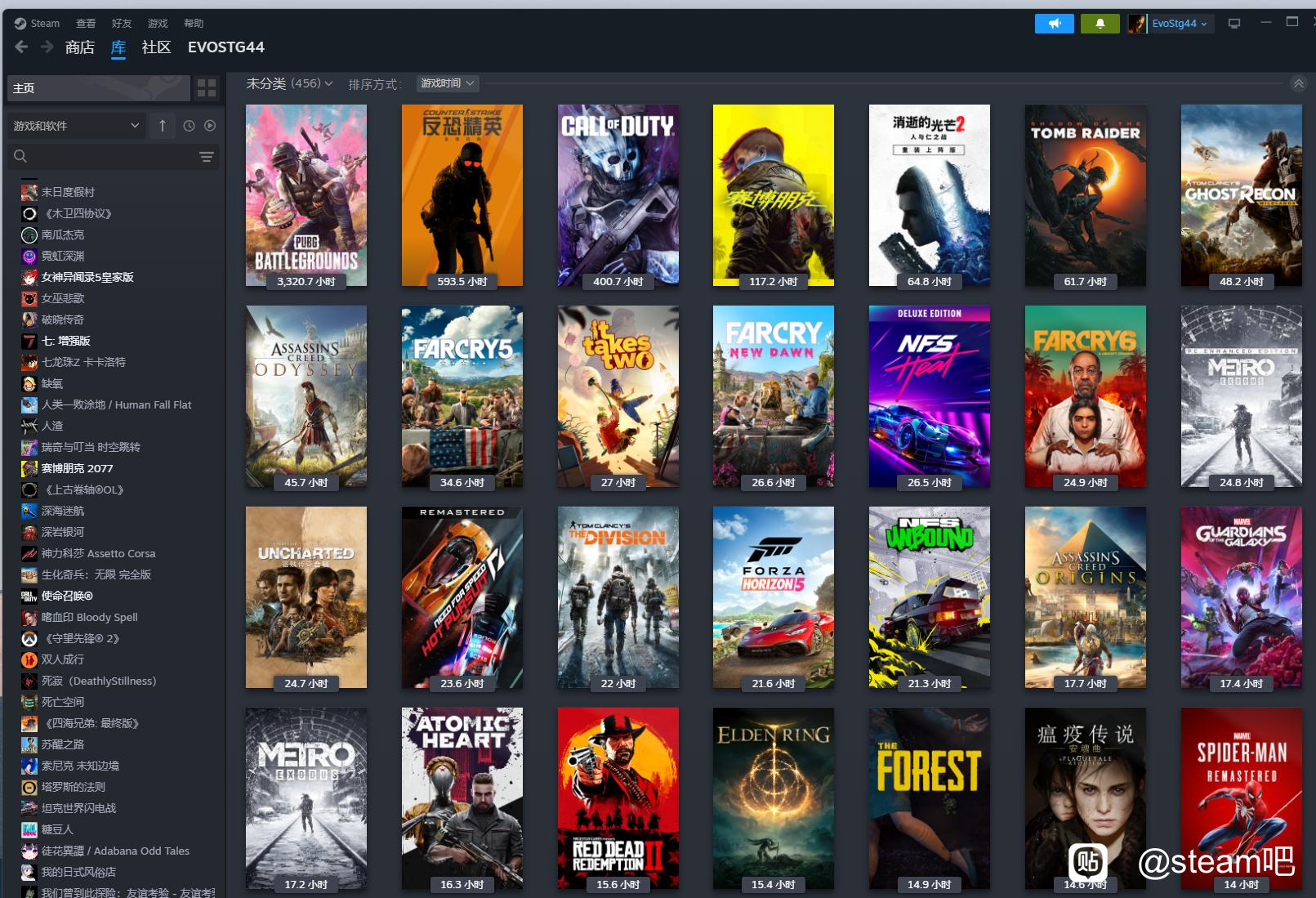
Task: Click the sort ascending arrow button
Action: click(x=163, y=126)
